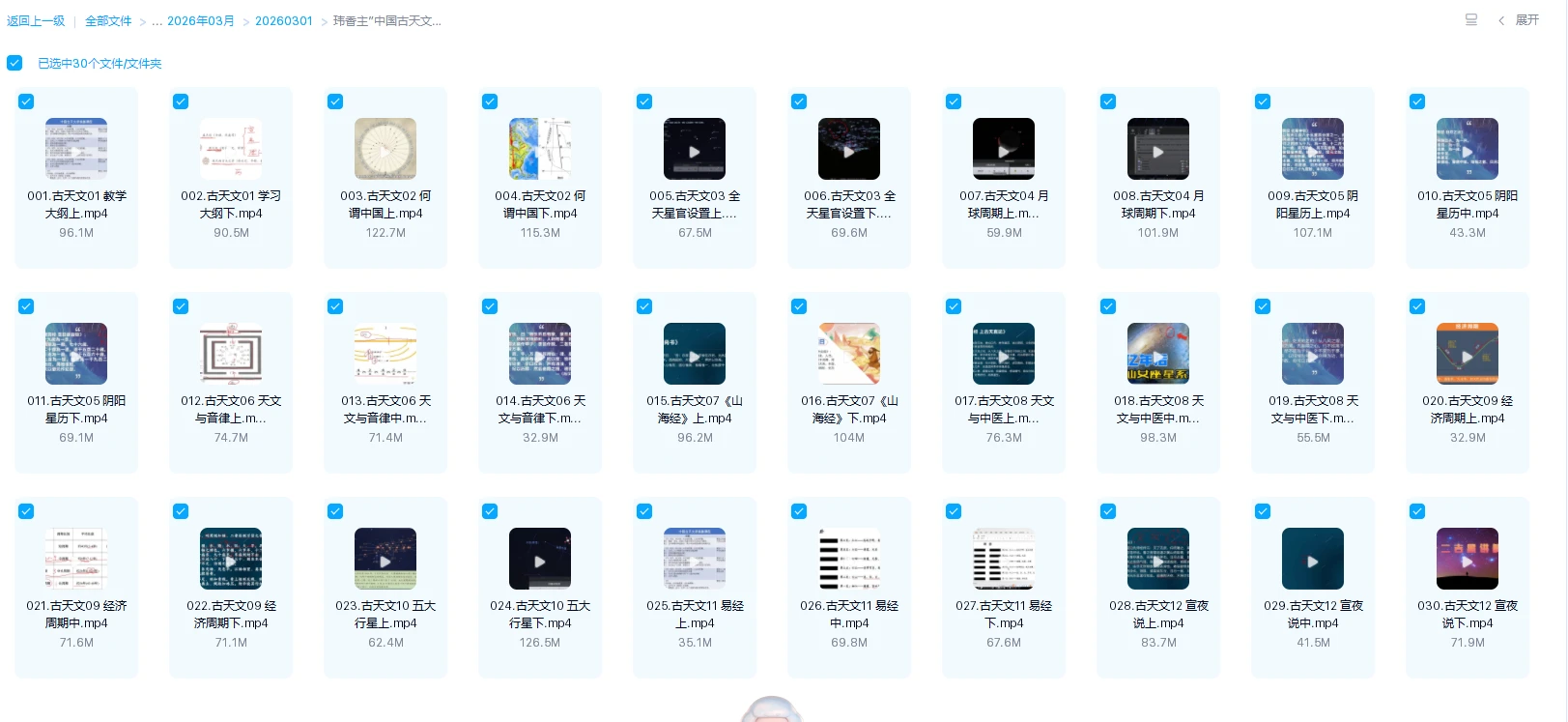The width and height of the screenshot is (1568, 722).
Task: Deselect checkbox of 001.古天文01 教学大纲上.mp4
Action: coord(26,101)
